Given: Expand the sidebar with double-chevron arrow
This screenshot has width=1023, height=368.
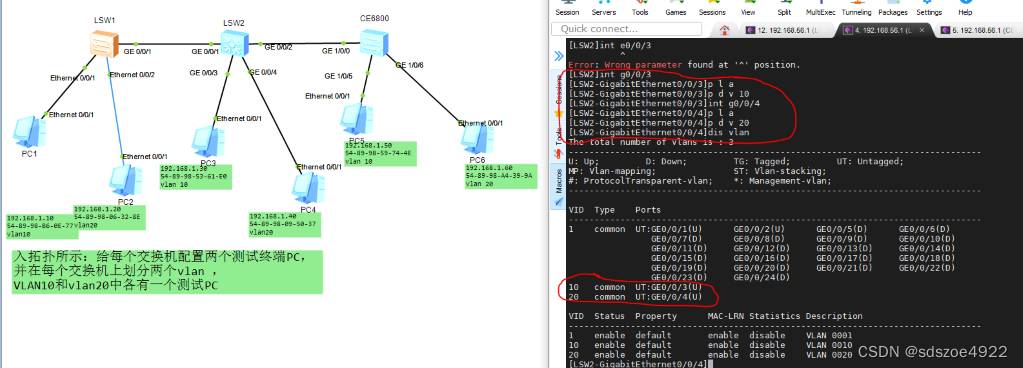Looking at the screenshot, I should point(558,56).
